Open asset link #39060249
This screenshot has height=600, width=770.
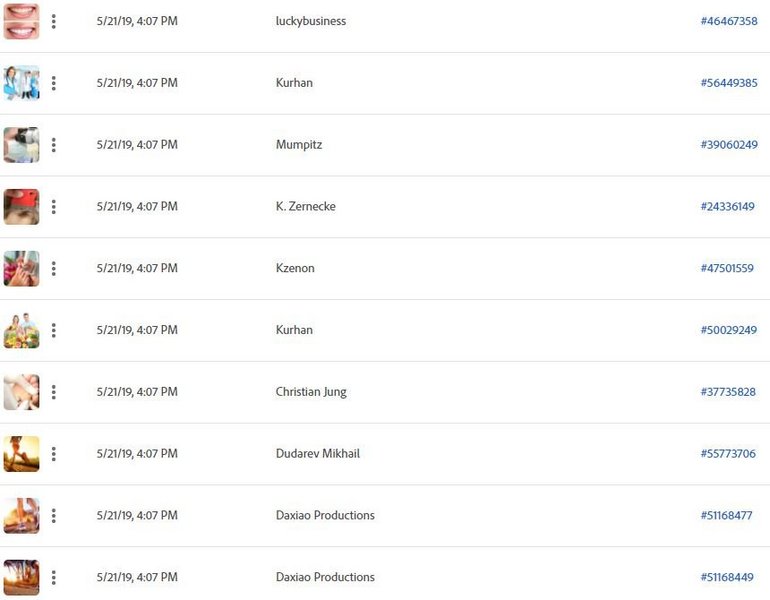coord(729,145)
